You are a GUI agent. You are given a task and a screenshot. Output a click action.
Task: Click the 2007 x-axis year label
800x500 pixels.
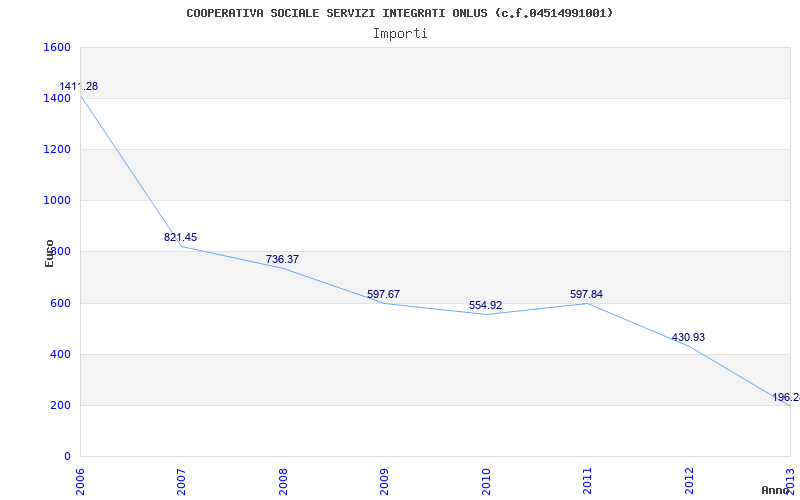click(182, 482)
